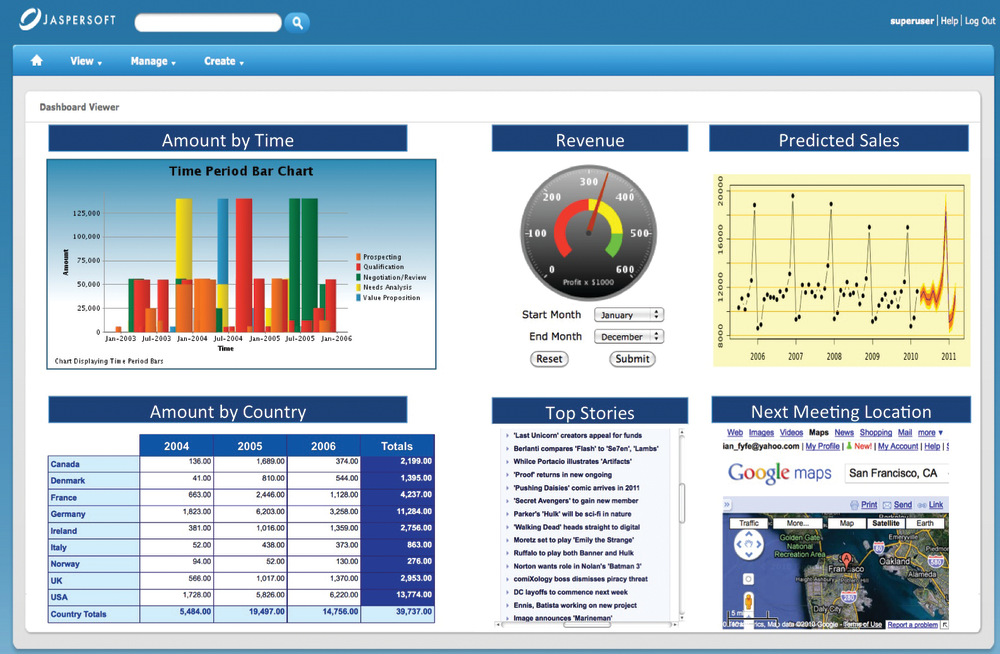Image resolution: width=1000 pixels, height=654 pixels.
Task: Click the magnifier search button
Action: tap(297, 22)
